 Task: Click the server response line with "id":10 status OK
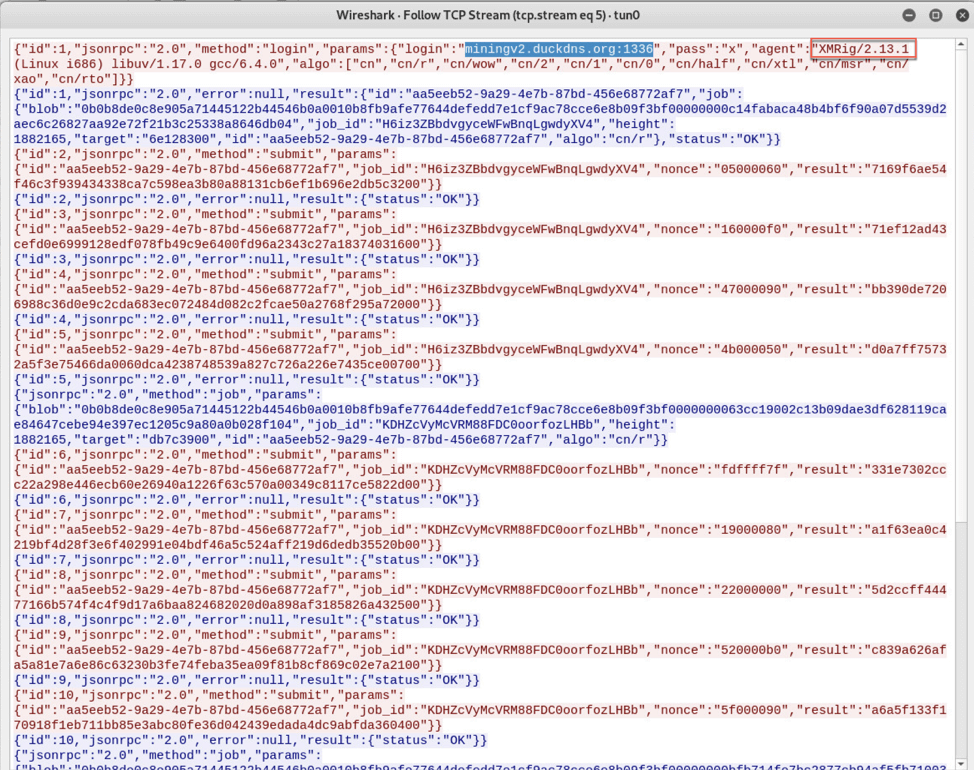click(x=250, y=739)
